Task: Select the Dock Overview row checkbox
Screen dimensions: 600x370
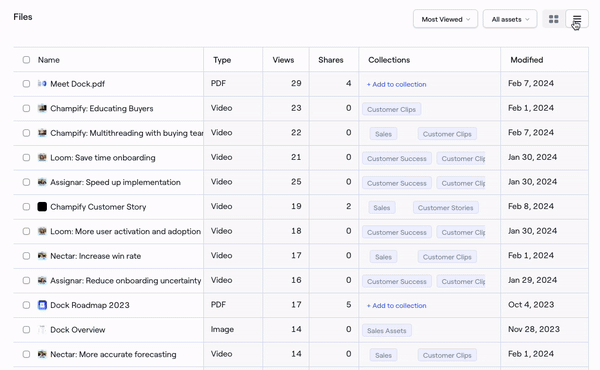Action: tap(26, 329)
